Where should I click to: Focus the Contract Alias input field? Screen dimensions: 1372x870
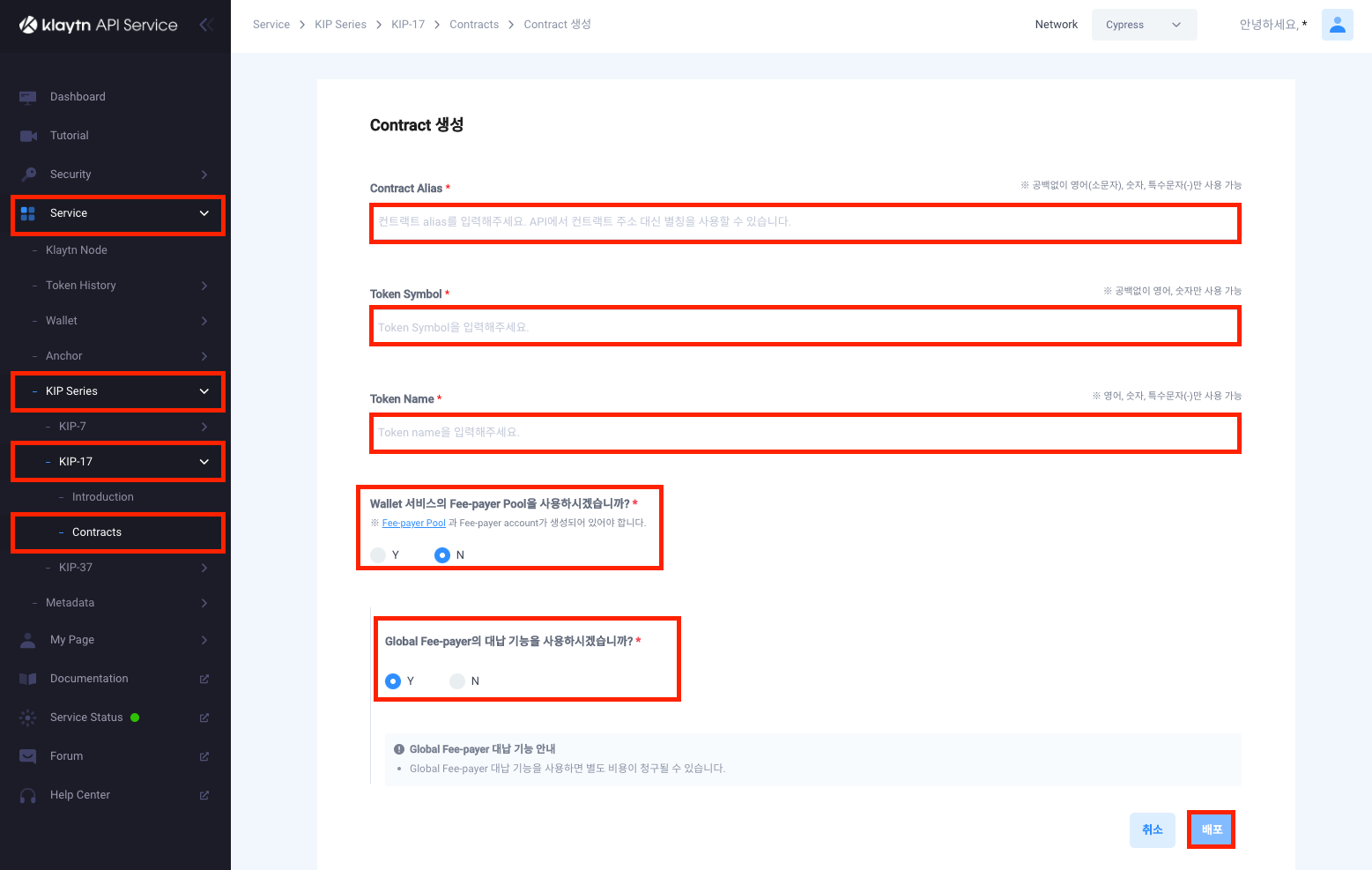coord(805,222)
